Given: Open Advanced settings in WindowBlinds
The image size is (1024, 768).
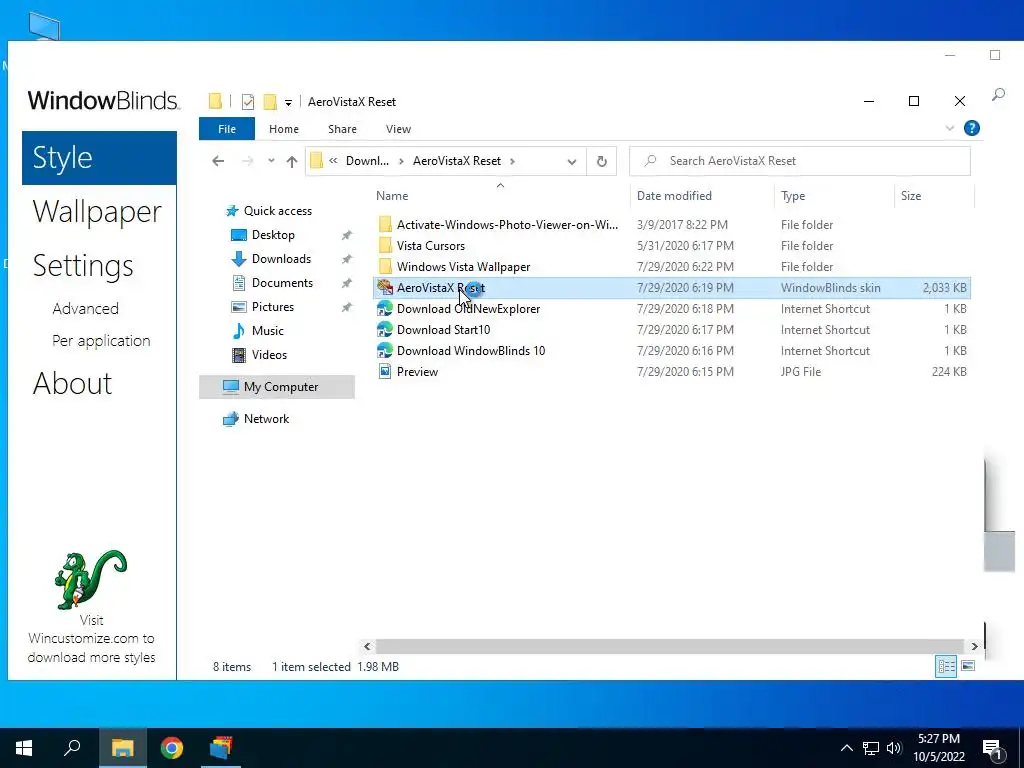Looking at the screenshot, I should pyautogui.click(x=86, y=308).
